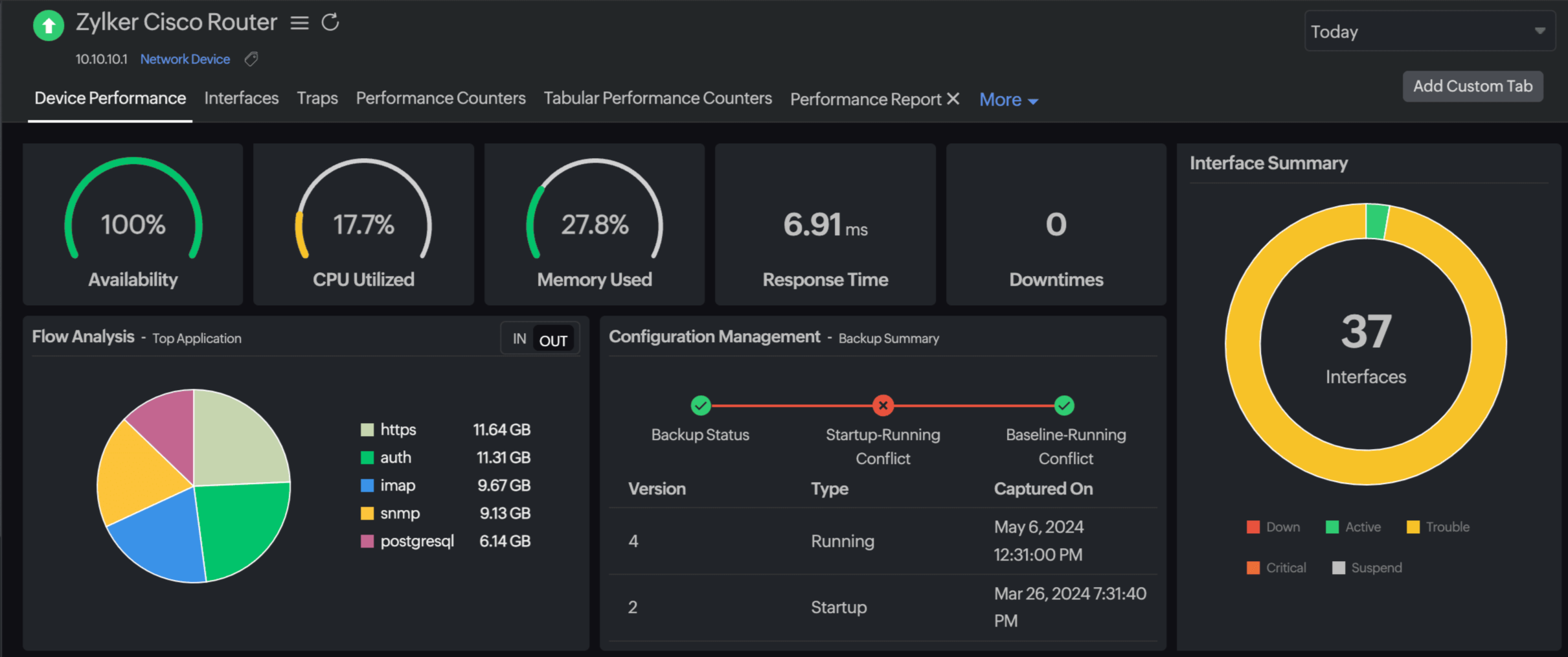Click the https color swatch in legend
1568x657 pixels.
click(367, 430)
